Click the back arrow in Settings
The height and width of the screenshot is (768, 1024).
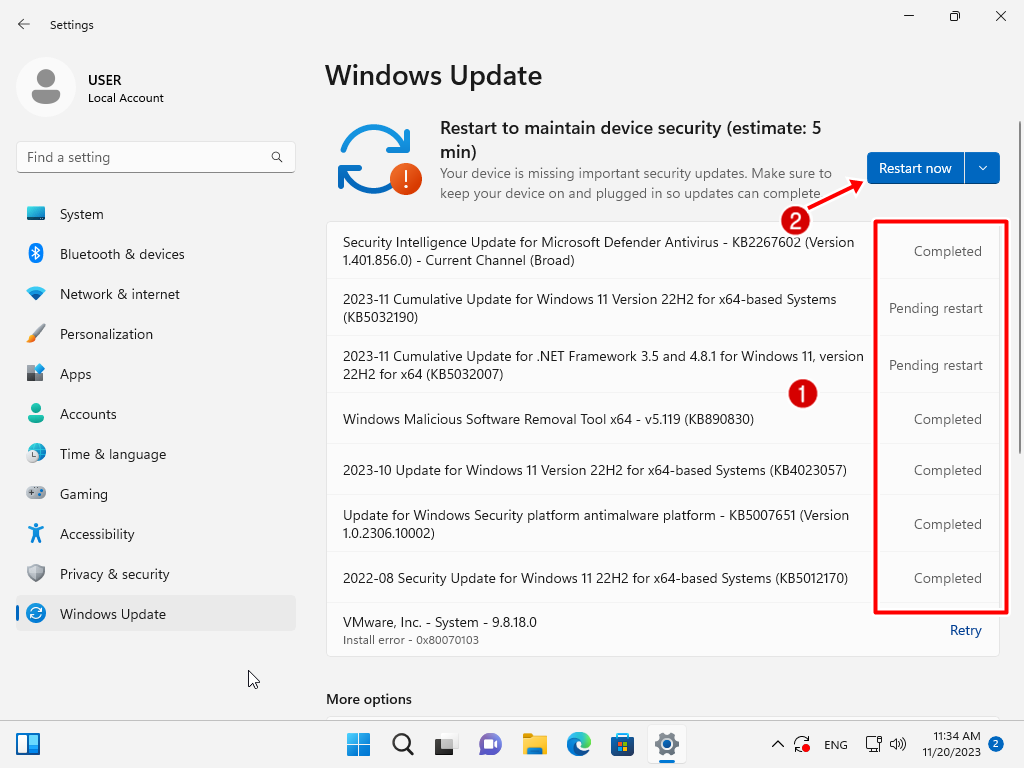24,24
